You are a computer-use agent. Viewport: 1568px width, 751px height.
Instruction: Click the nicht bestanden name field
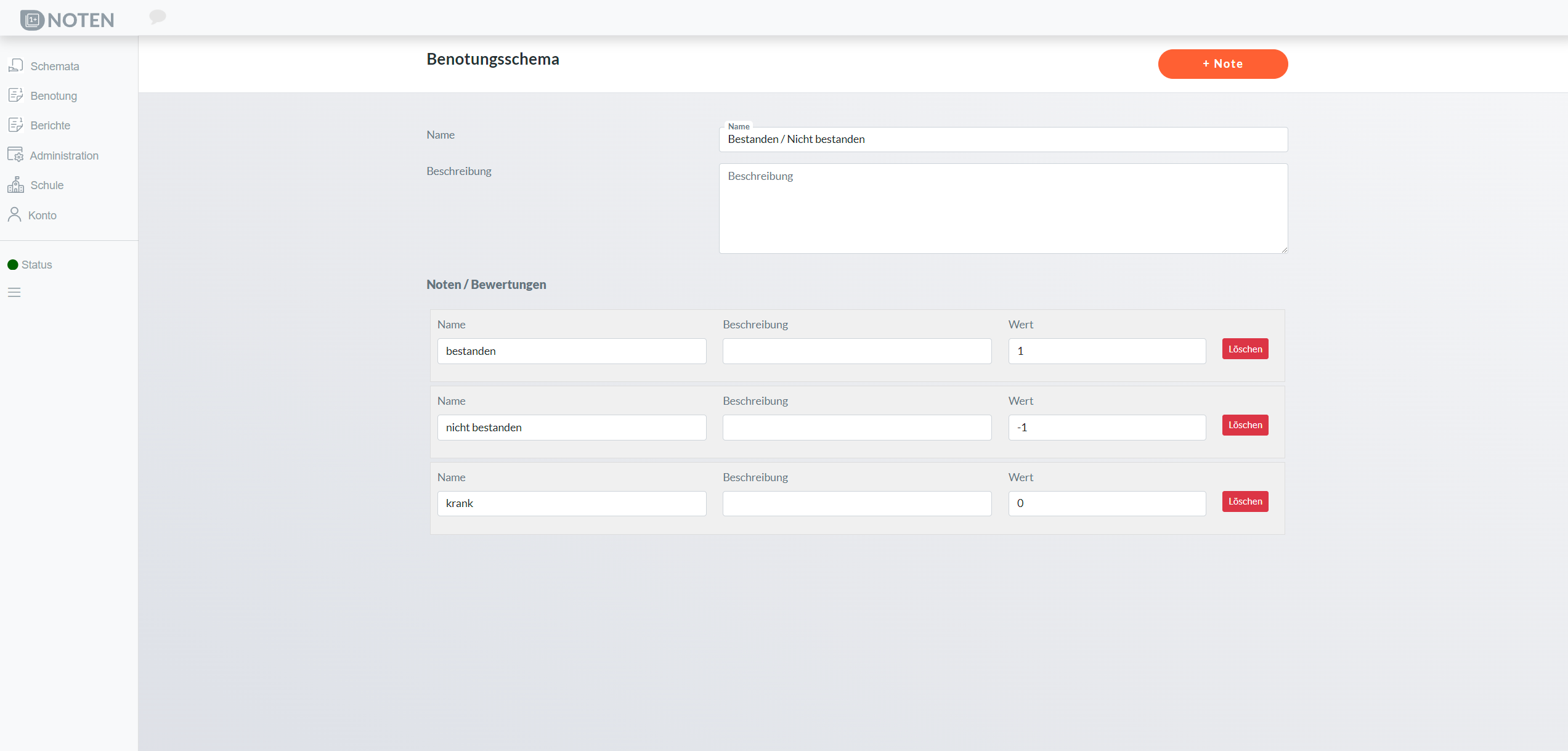coord(572,428)
